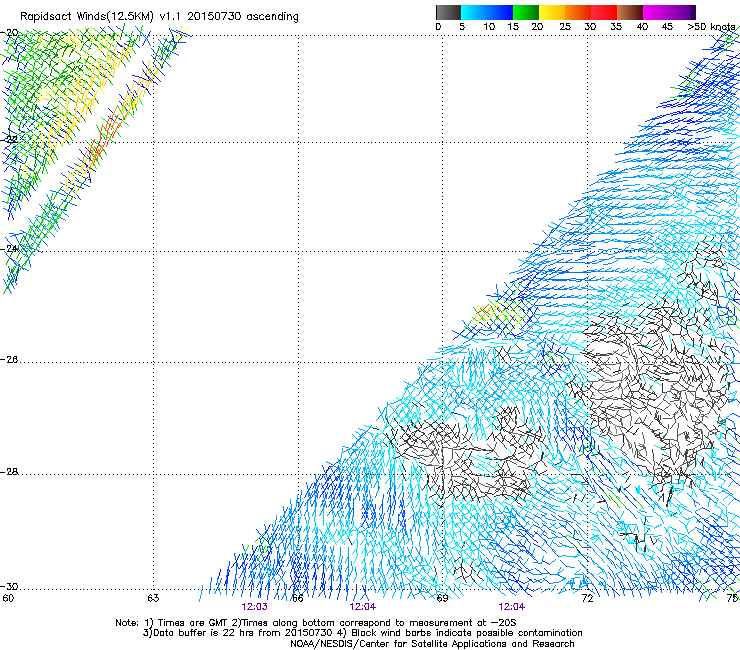
Task: Pick the yellow 20-25 knots legend swatch
Action: click(552, 12)
